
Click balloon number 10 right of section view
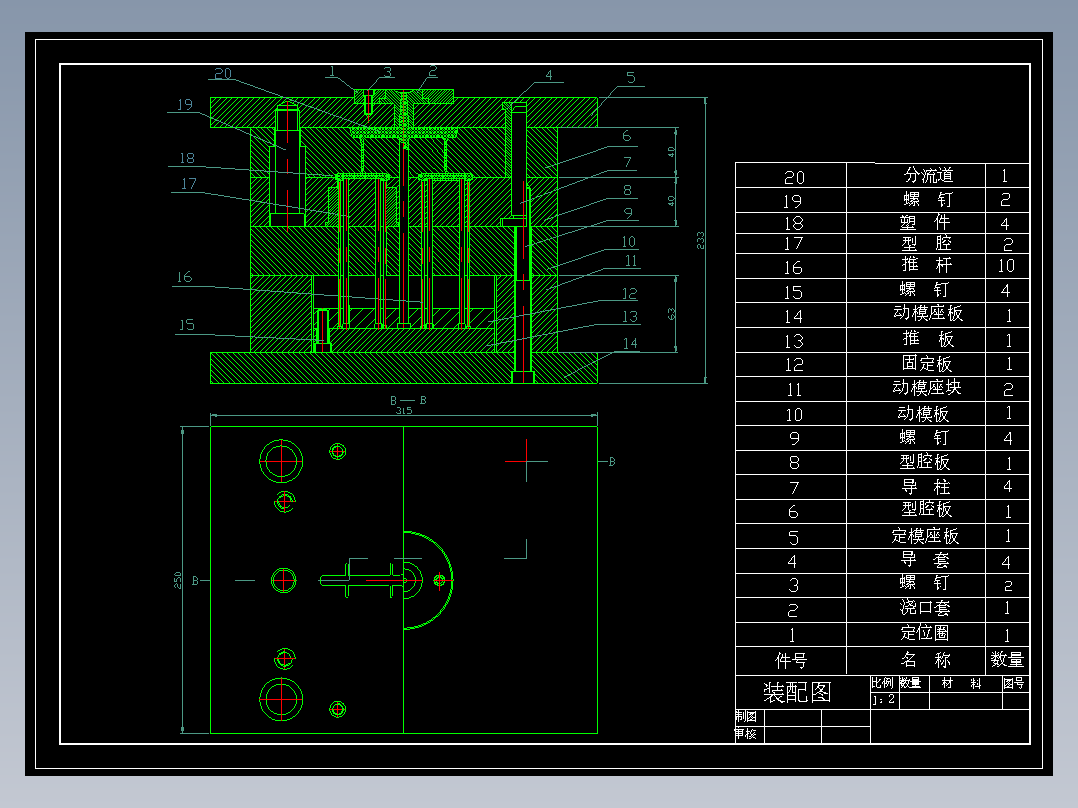(x=628, y=242)
